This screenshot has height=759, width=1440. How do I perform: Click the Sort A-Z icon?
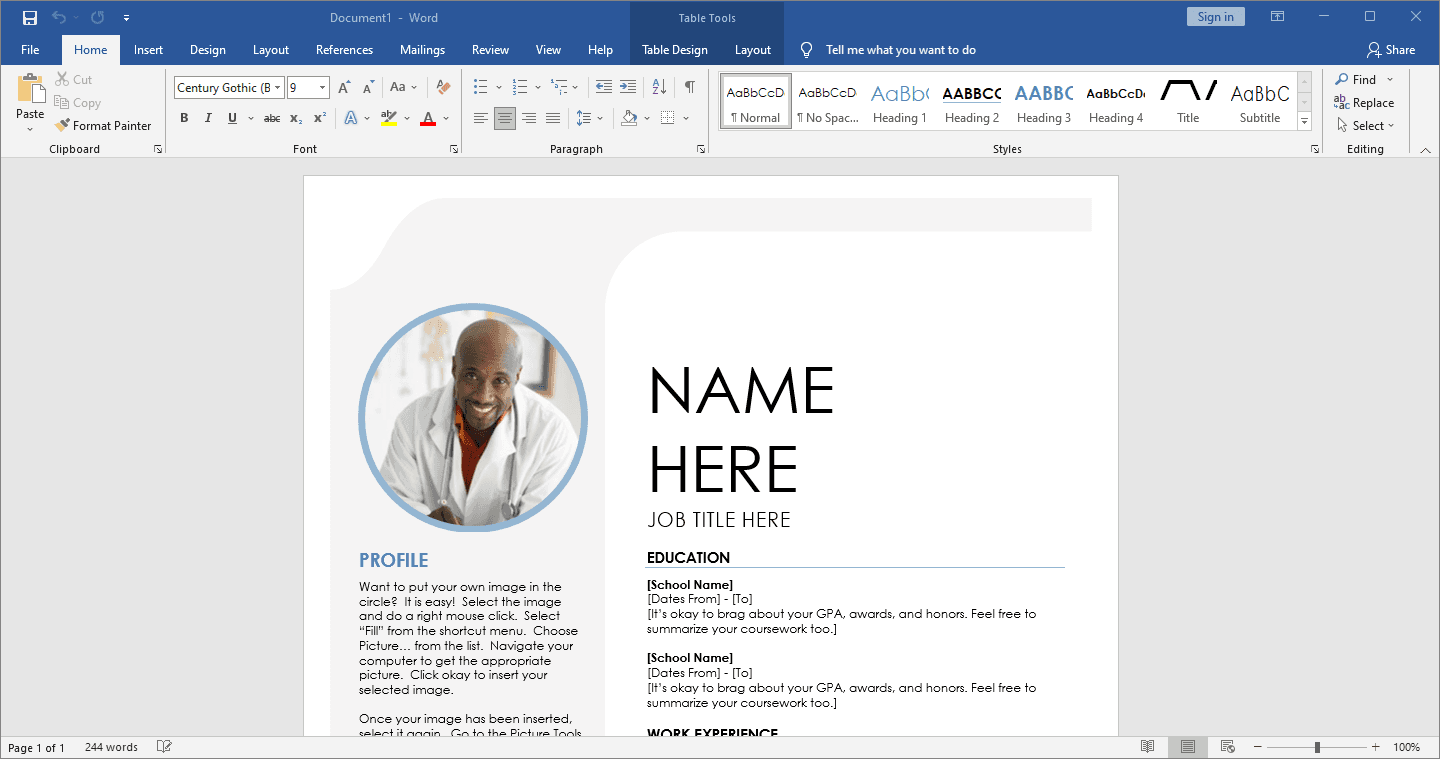coord(659,87)
